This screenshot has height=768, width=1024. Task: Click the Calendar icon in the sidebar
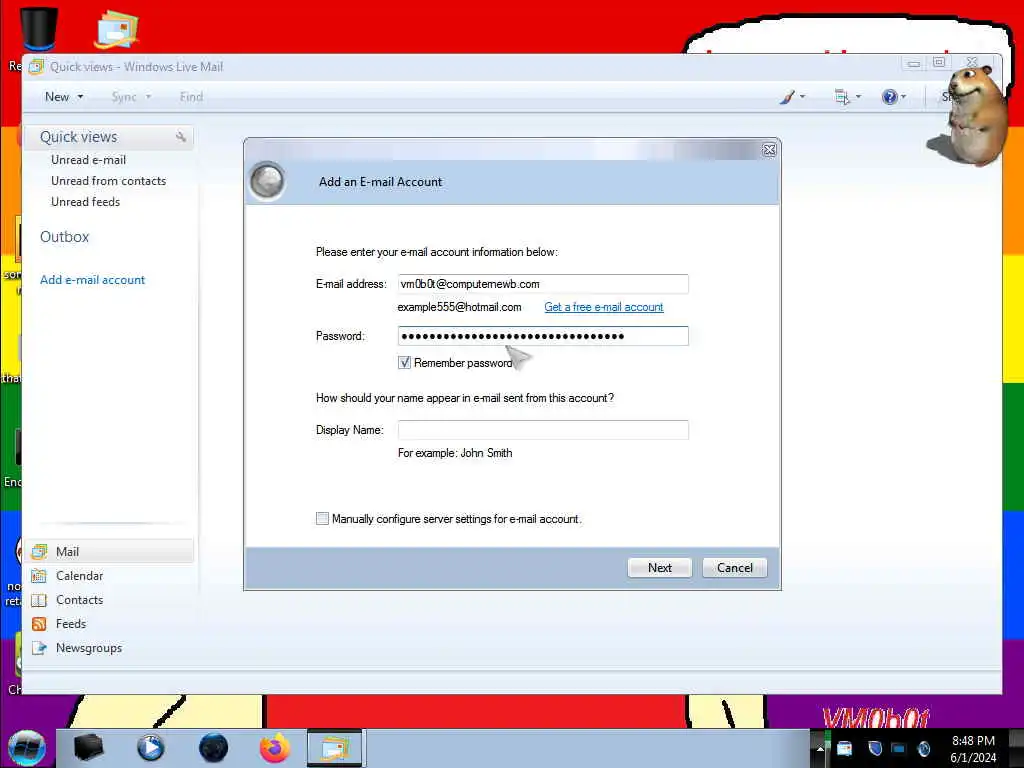(39, 576)
